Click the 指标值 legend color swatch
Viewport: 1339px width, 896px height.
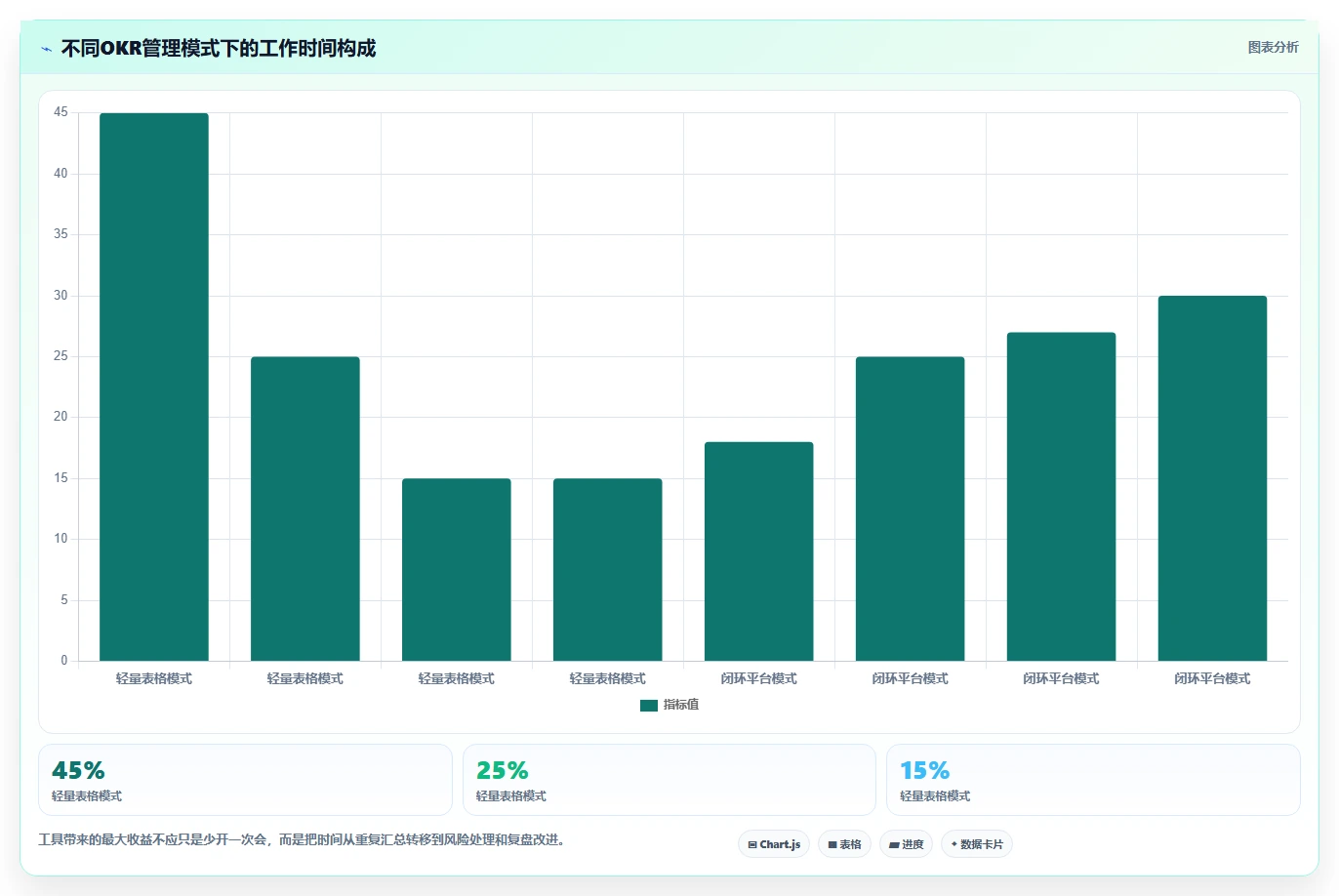point(649,706)
